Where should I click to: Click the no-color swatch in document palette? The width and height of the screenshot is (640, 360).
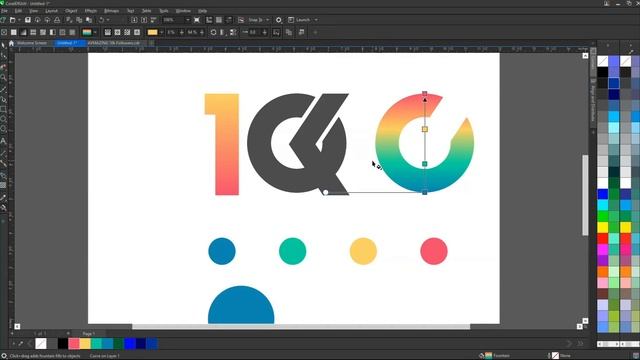pos(41,344)
